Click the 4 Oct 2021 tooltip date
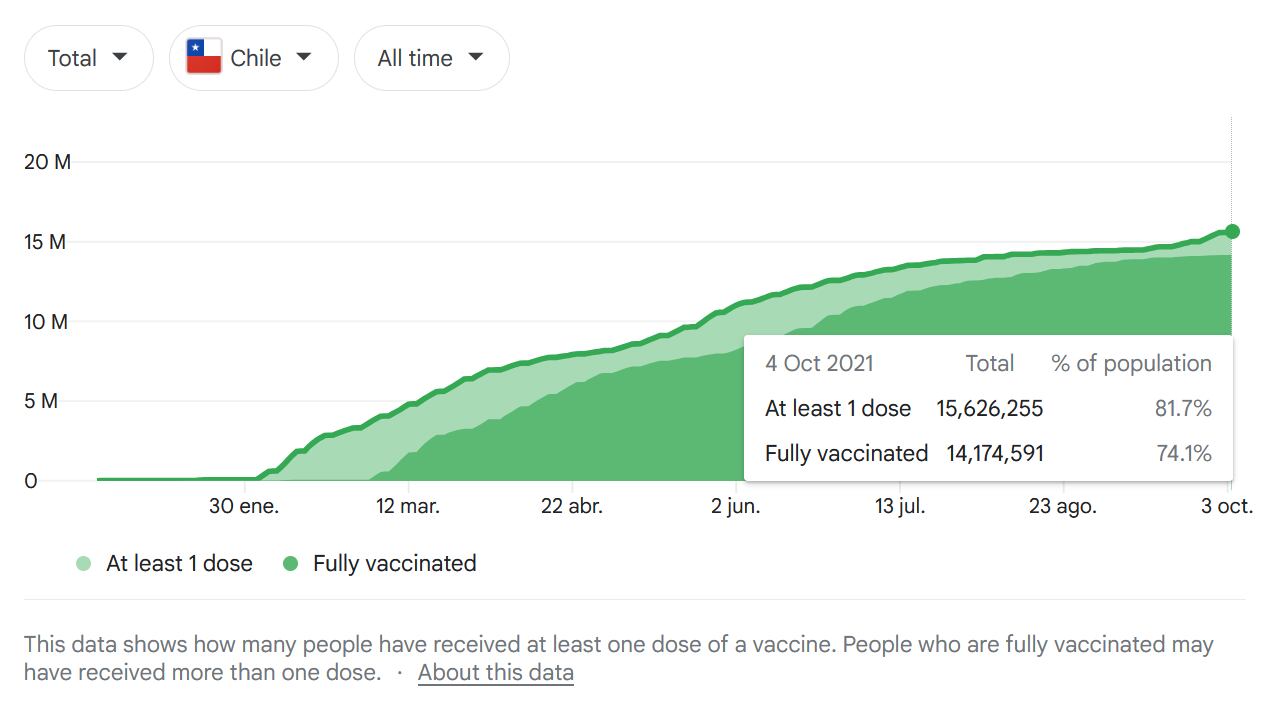This screenshot has width=1273, height=704. [x=819, y=364]
